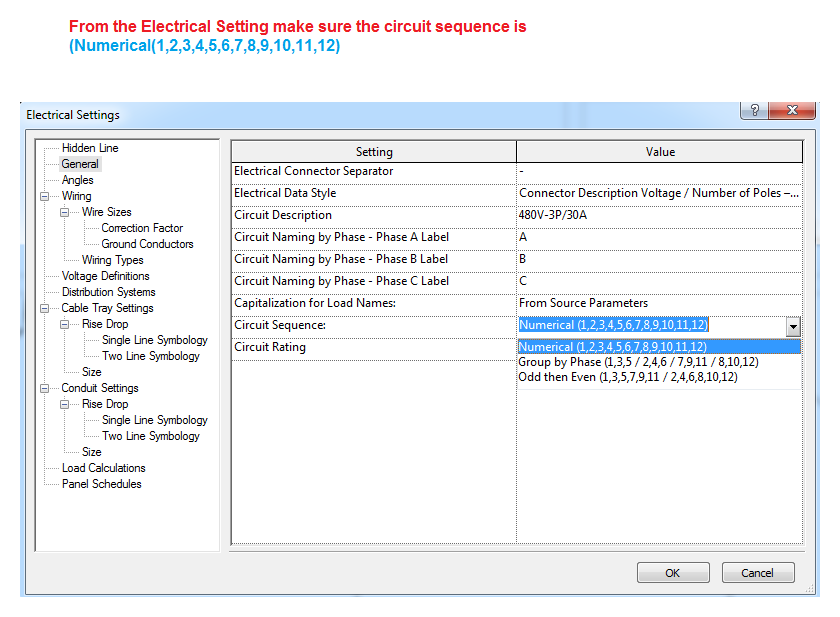Edit Phase B Label value
This screenshot has width=840, height=617.
click(659, 259)
